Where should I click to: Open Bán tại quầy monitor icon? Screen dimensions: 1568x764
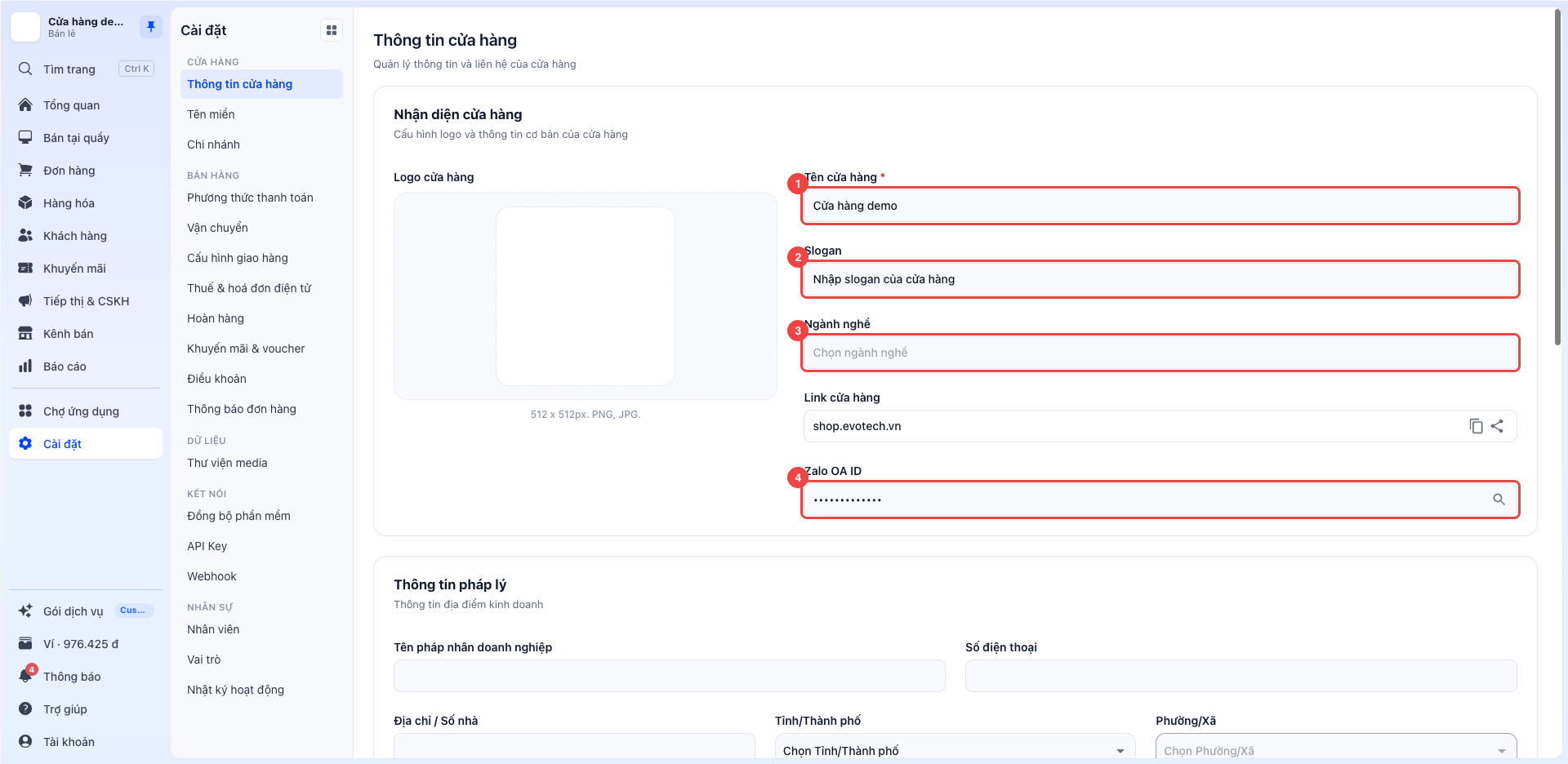(25, 137)
